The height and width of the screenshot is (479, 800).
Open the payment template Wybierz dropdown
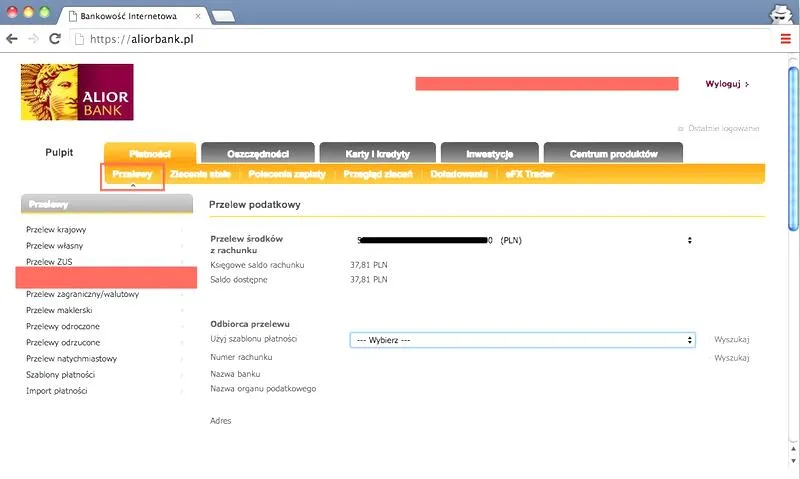coord(522,340)
